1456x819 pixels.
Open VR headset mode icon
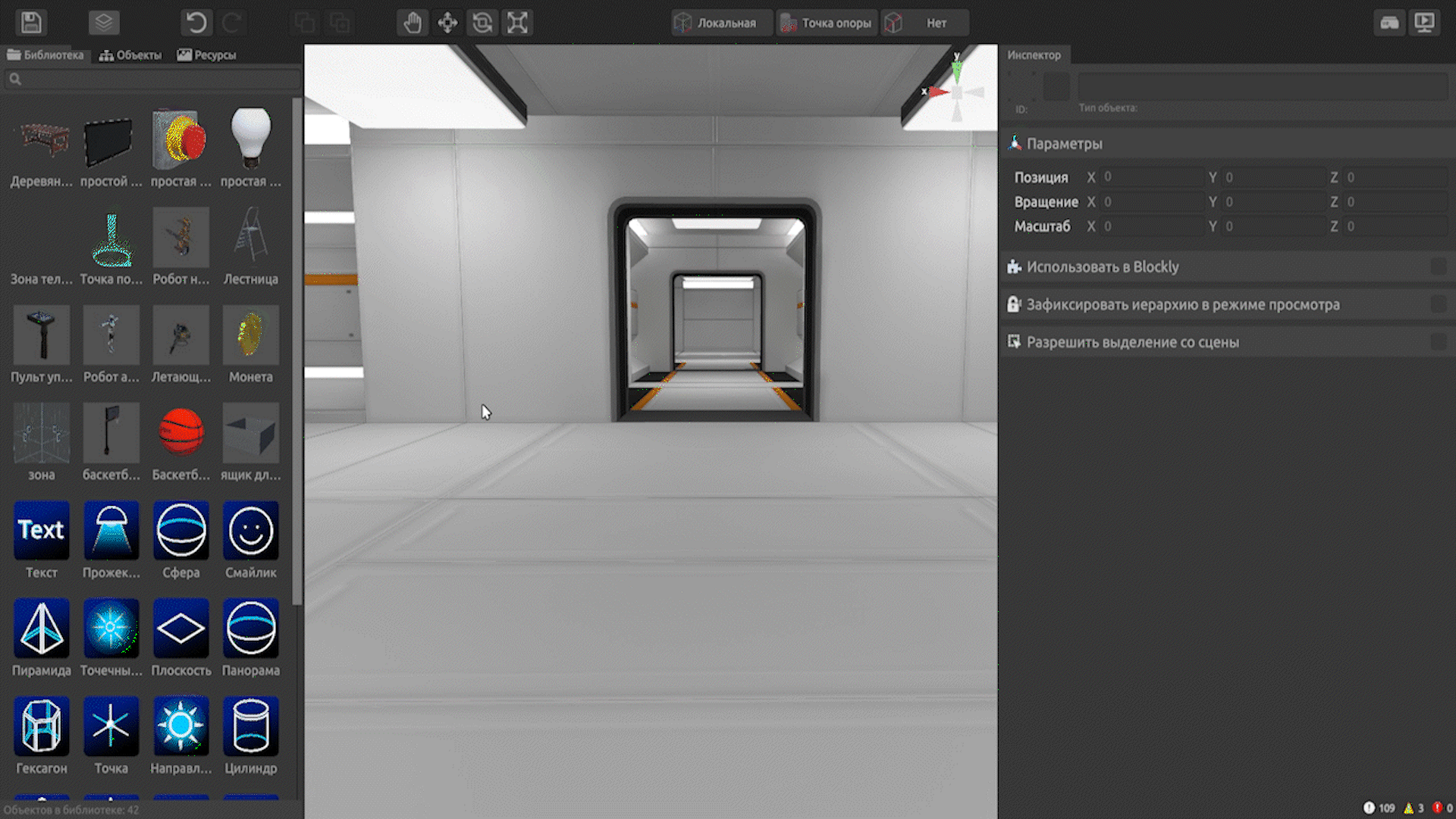point(1389,23)
